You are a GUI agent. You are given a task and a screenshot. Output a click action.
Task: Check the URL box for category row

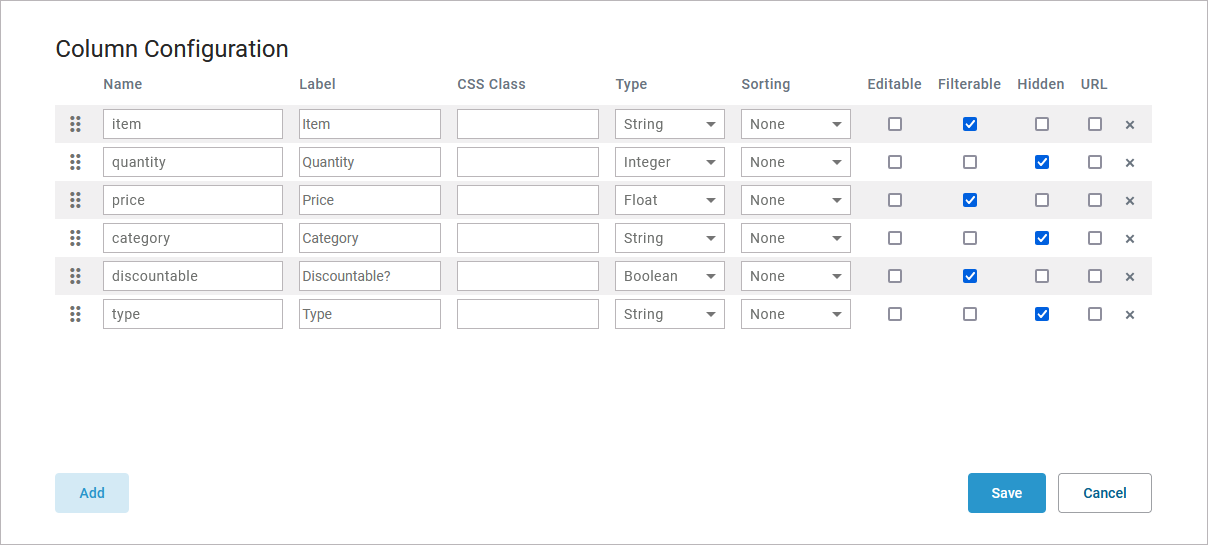[1095, 238]
